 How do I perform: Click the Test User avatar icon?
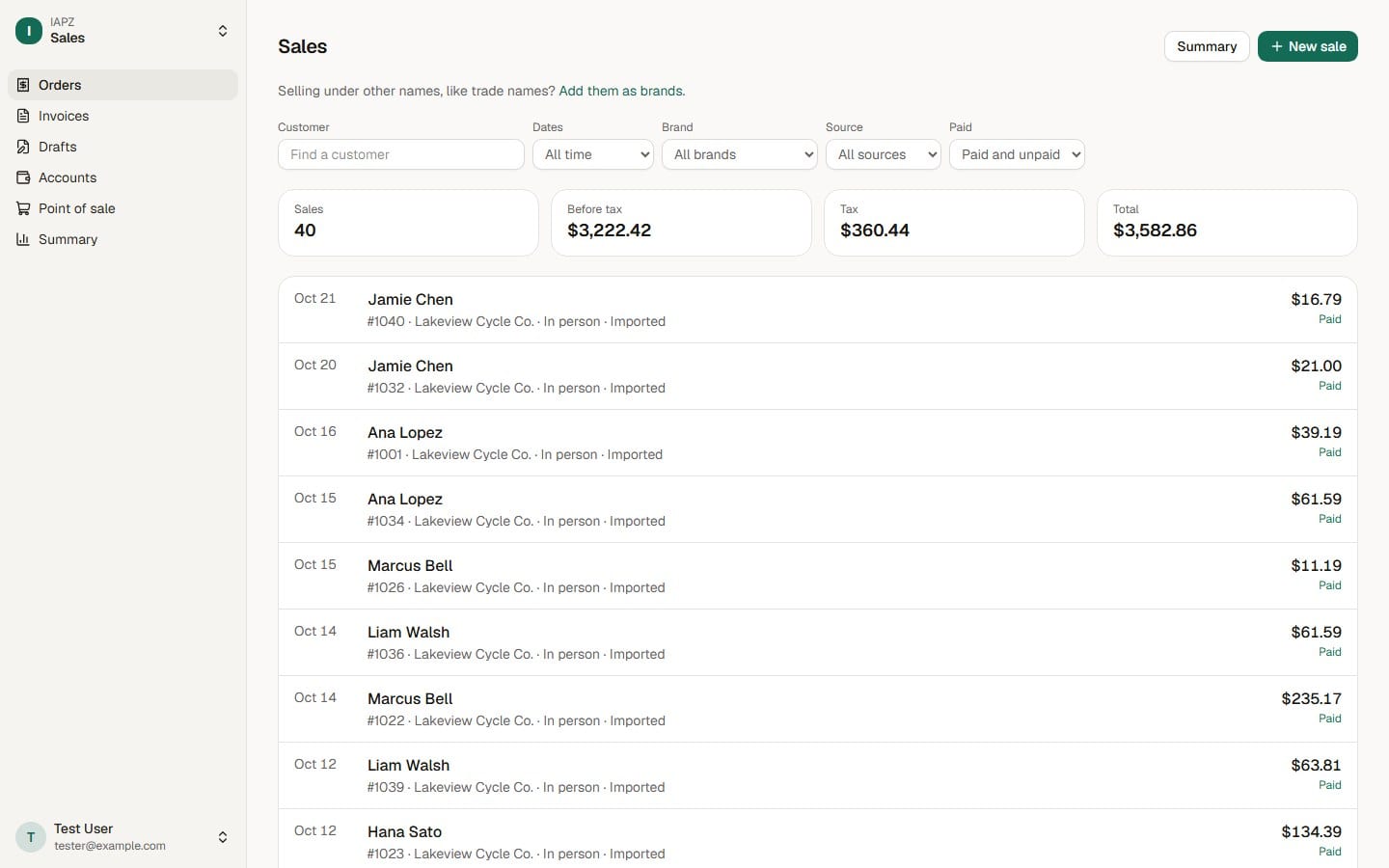31,837
